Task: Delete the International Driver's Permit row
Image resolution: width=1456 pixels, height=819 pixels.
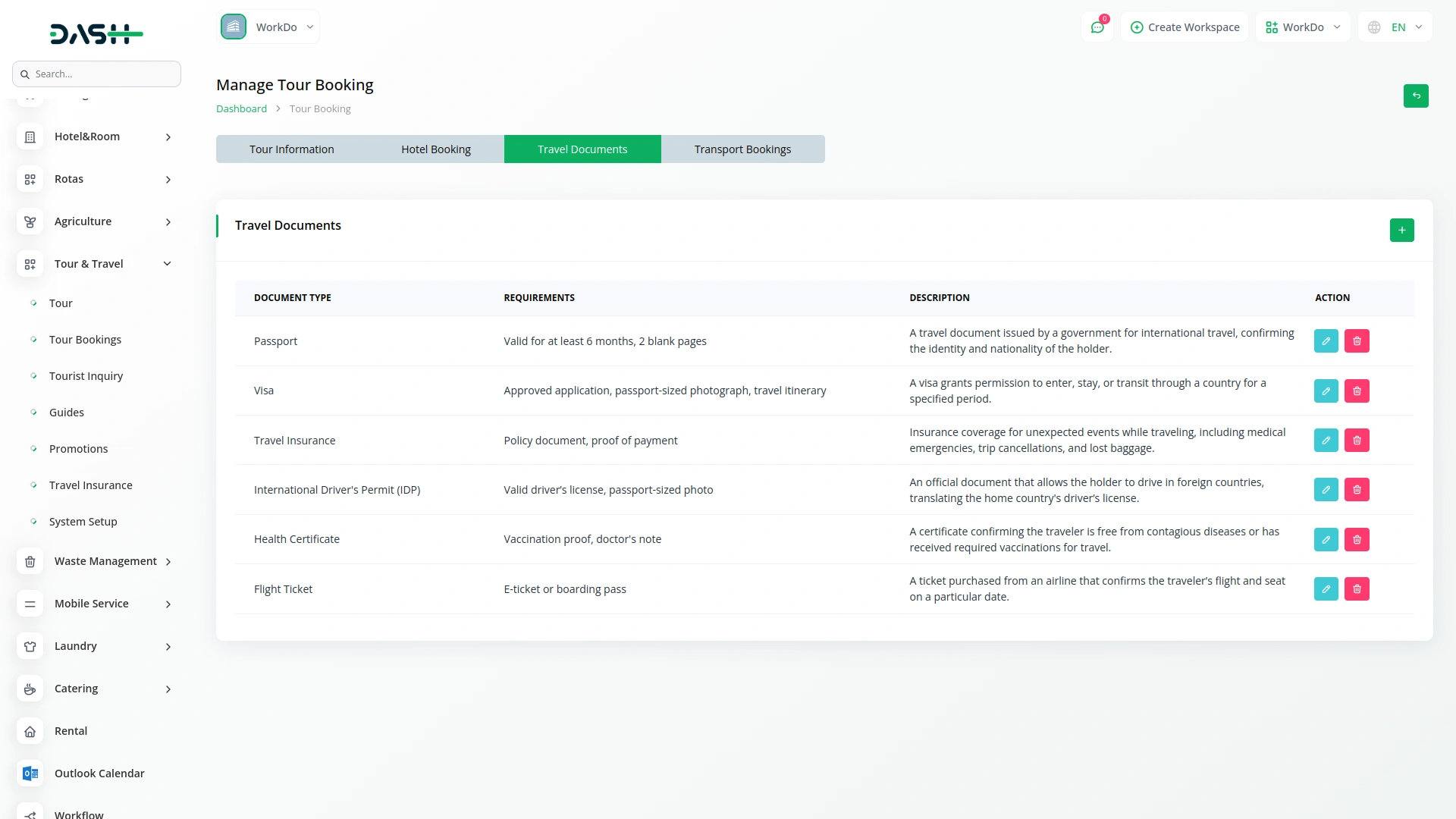Action: (x=1357, y=490)
